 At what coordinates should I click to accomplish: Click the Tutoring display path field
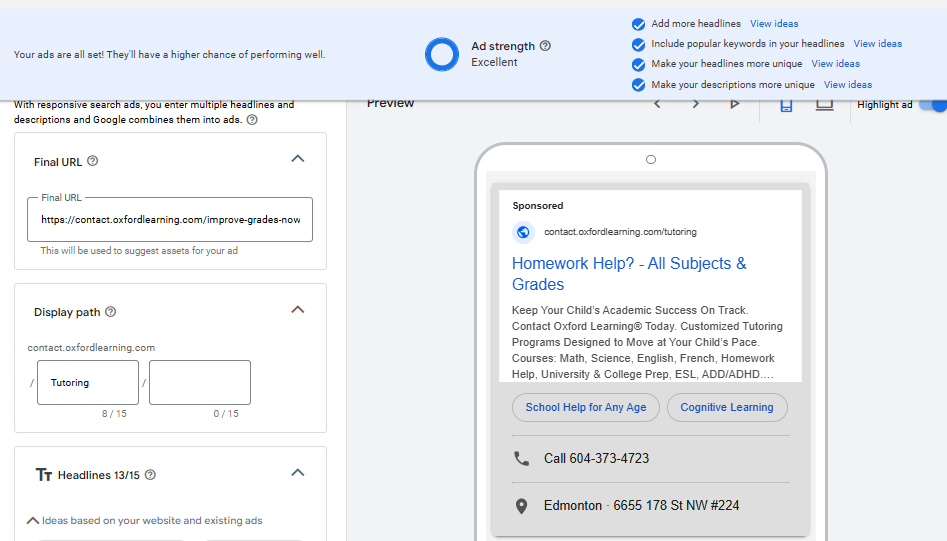point(88,382)
